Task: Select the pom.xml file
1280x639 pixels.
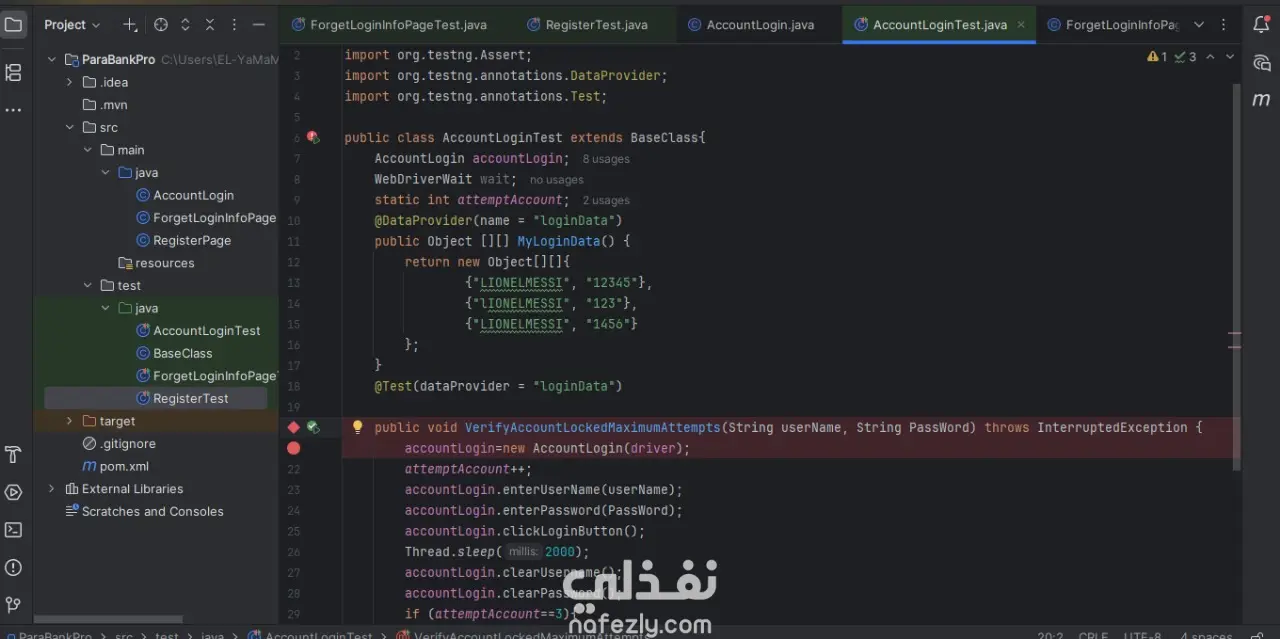Action: [115, 466]
